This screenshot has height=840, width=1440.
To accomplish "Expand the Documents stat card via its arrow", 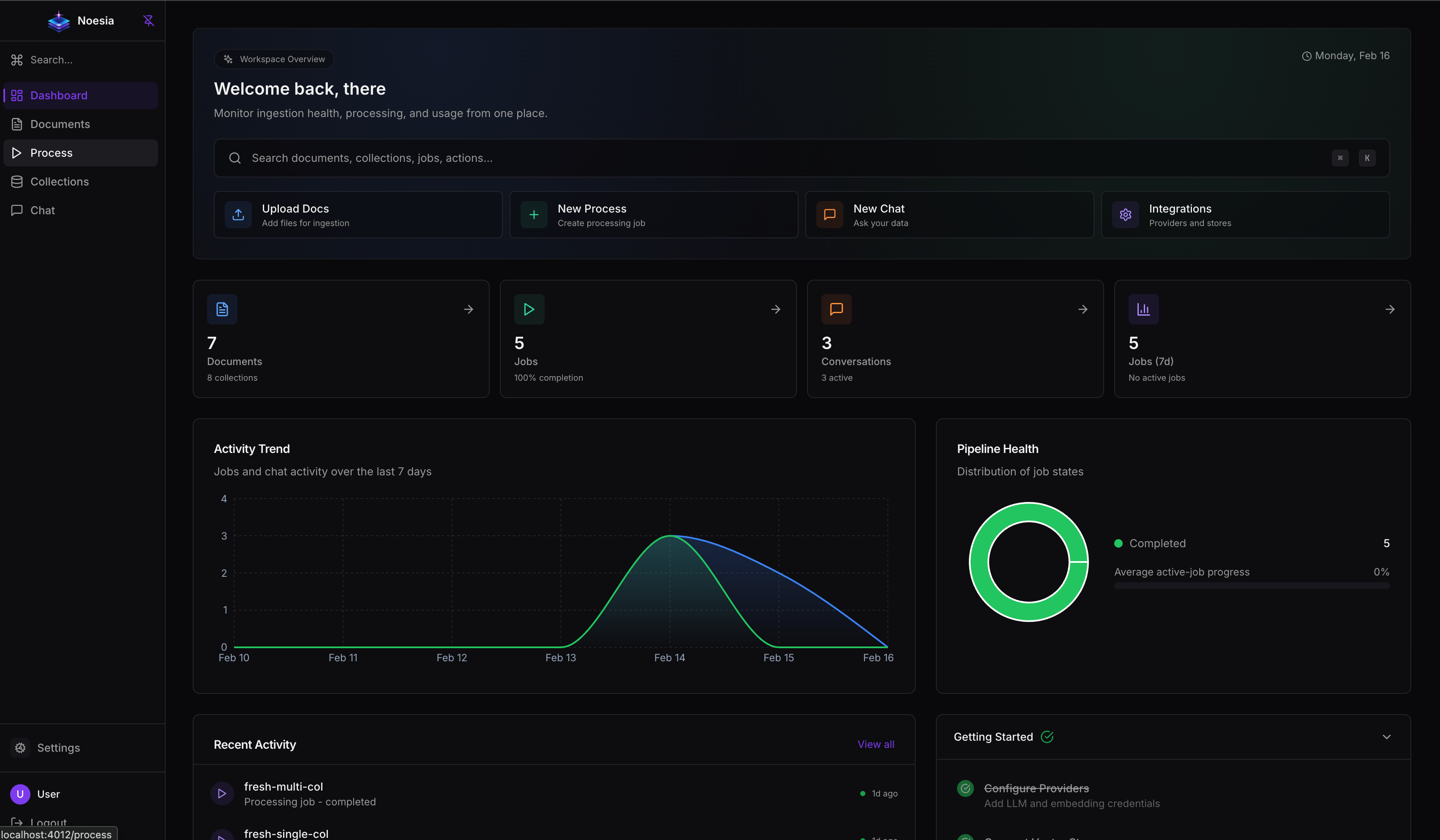I will click(469, 308).
